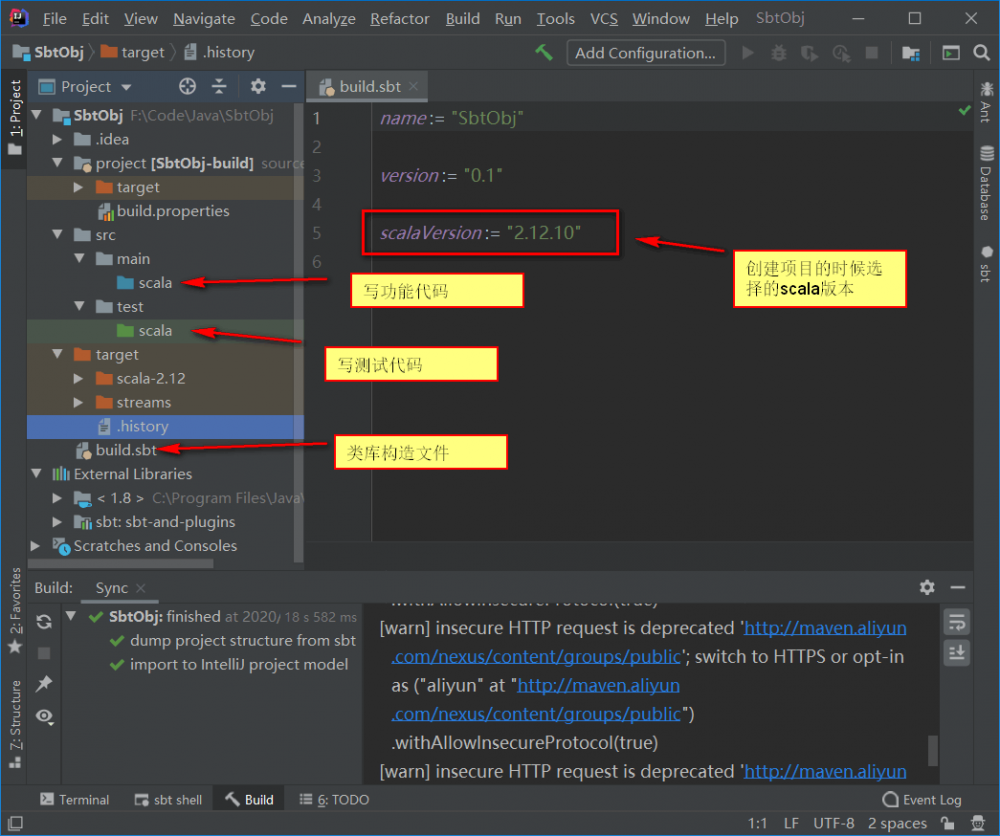Viewport: 1000px width, 836px height.
Task: Toggle soft-wrap in the Build console
Action: coord(957,621)
